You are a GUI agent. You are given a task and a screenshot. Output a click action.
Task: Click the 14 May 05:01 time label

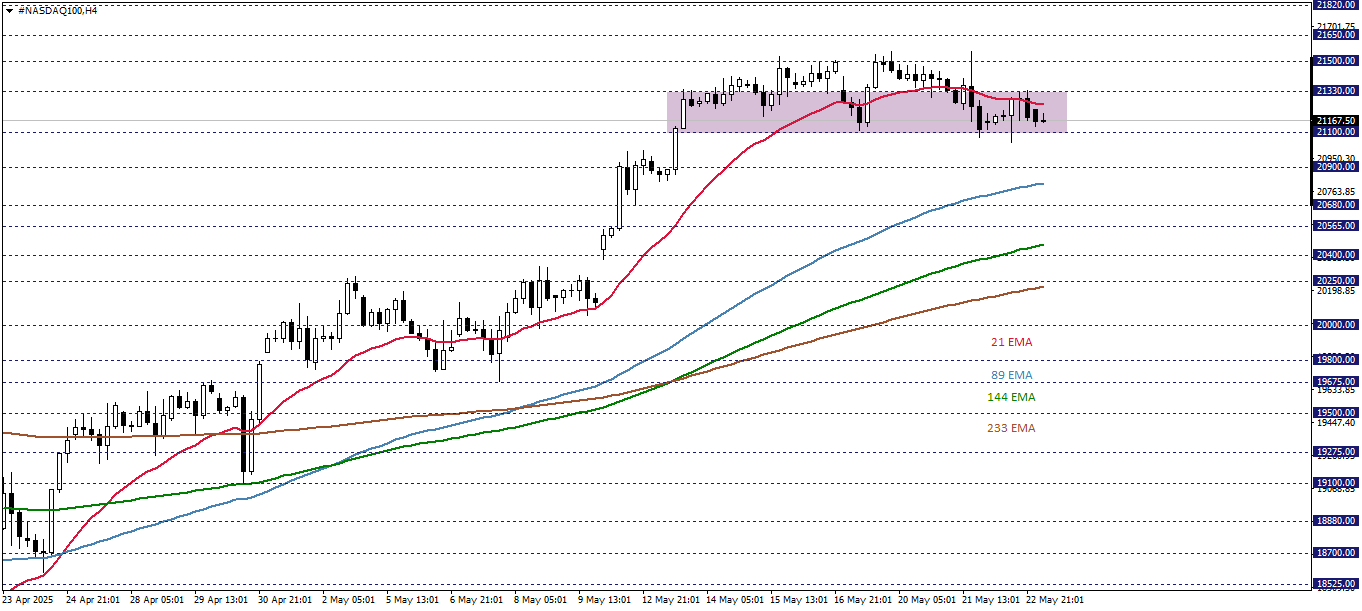[x=733, y=600]
